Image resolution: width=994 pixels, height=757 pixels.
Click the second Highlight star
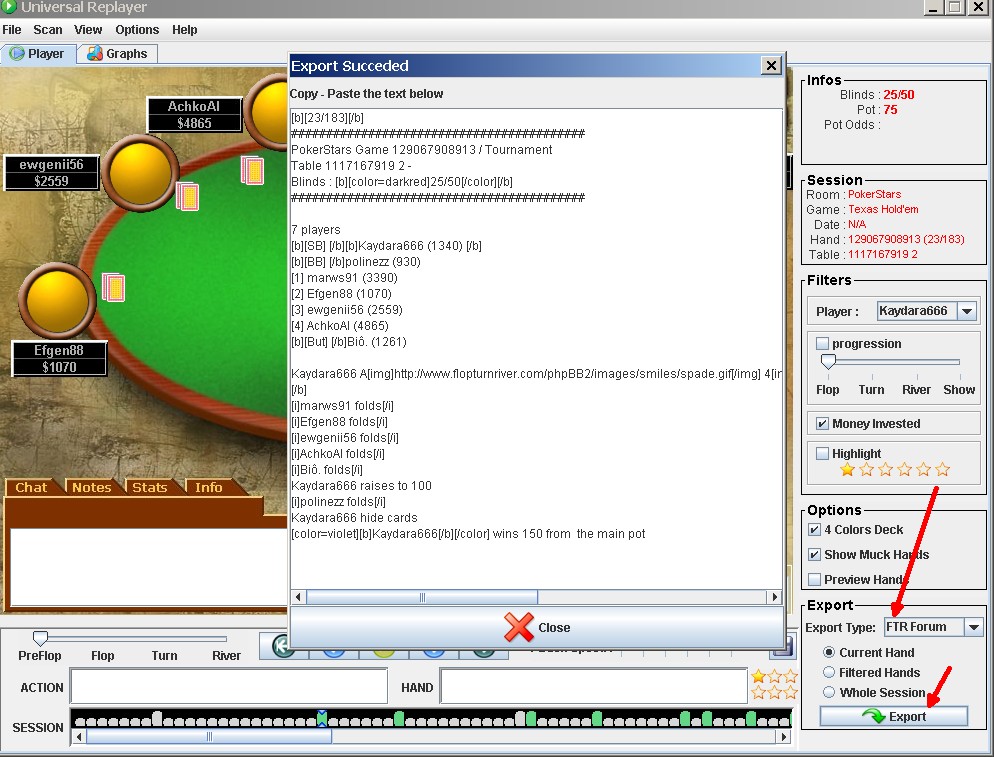click(x=867, y=470)
